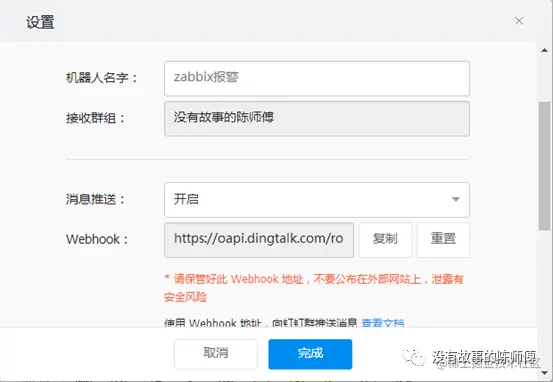Screen dimensions: 553x382
Task: Click the dropdown arrow beside 开启
Action: tap(456, 199)
